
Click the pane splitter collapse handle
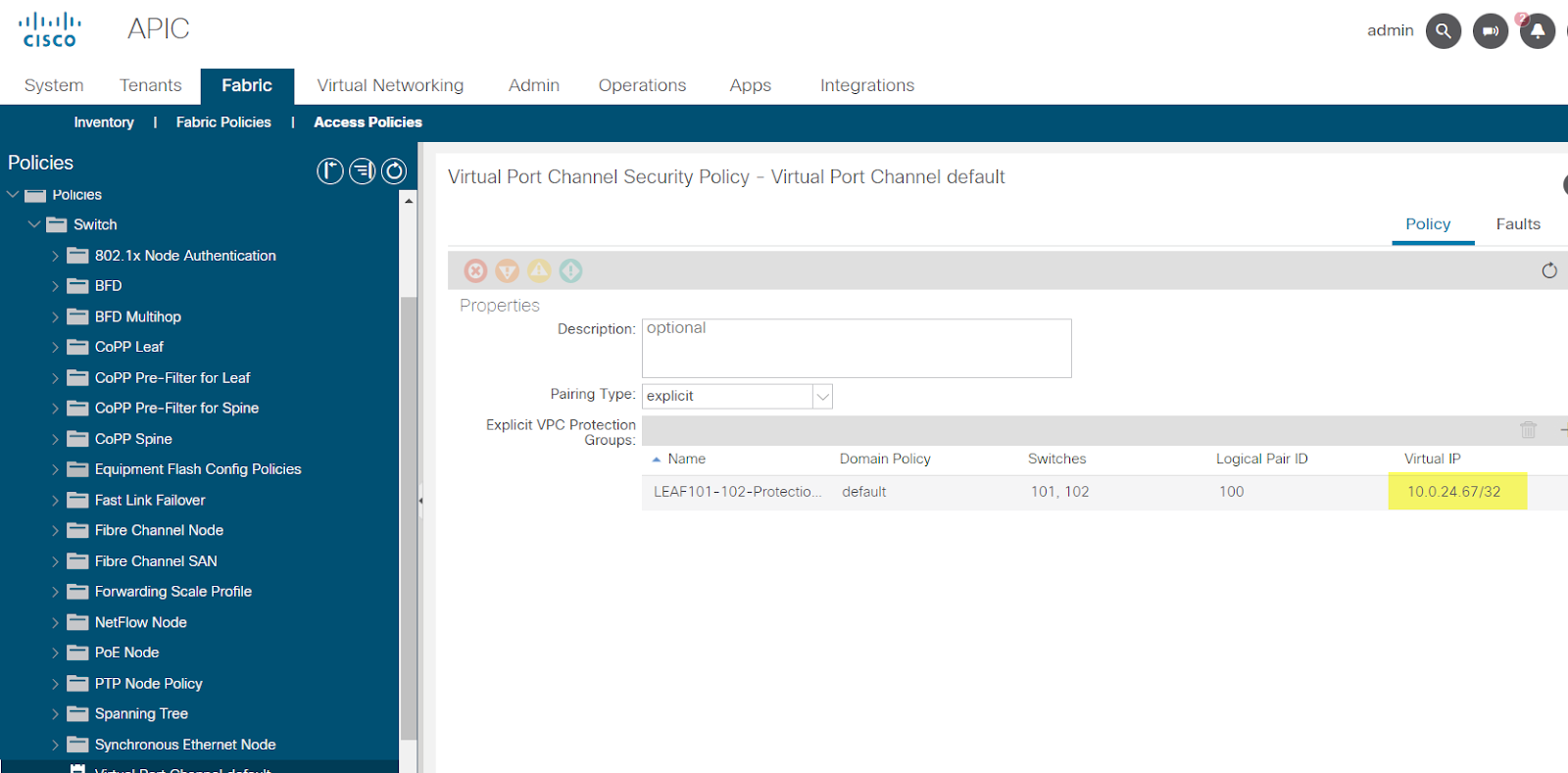(420, 500)
